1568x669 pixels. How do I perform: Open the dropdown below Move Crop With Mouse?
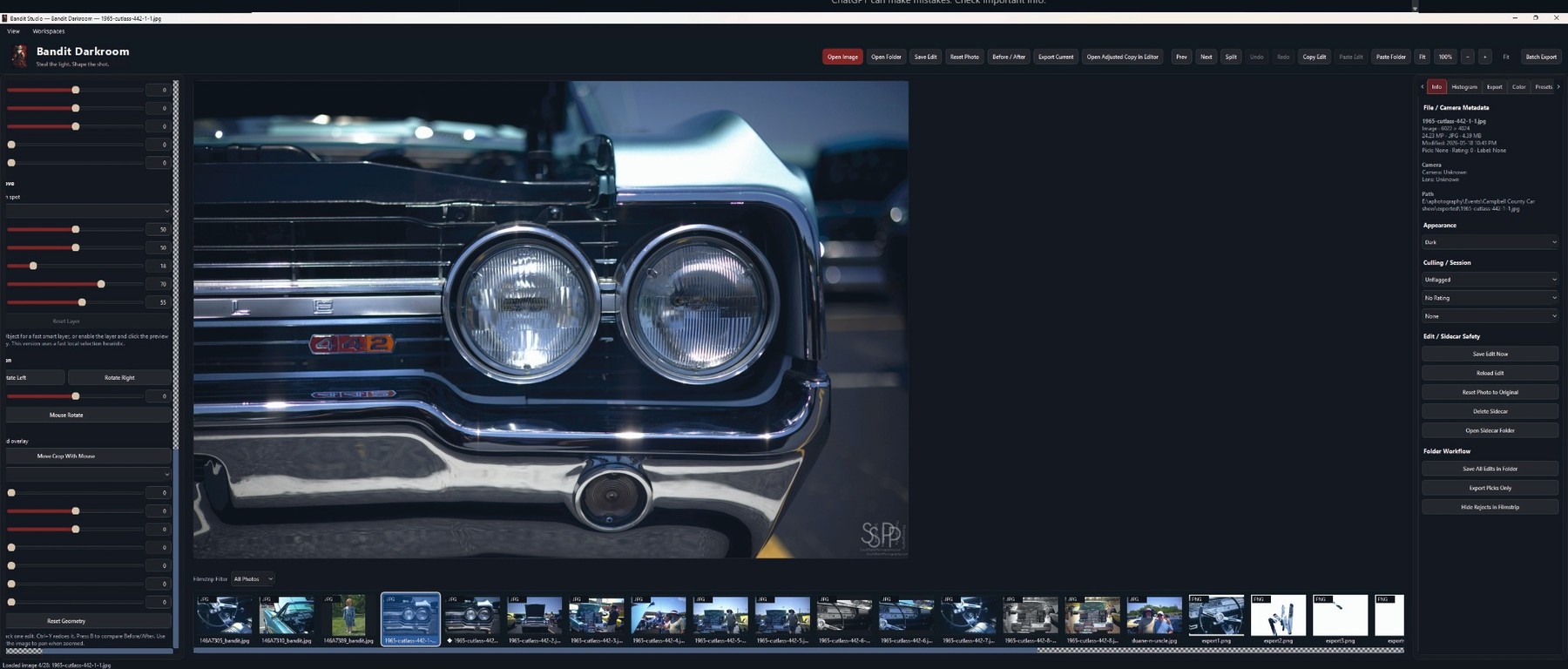pyautogui.click(x=88, y=475)
